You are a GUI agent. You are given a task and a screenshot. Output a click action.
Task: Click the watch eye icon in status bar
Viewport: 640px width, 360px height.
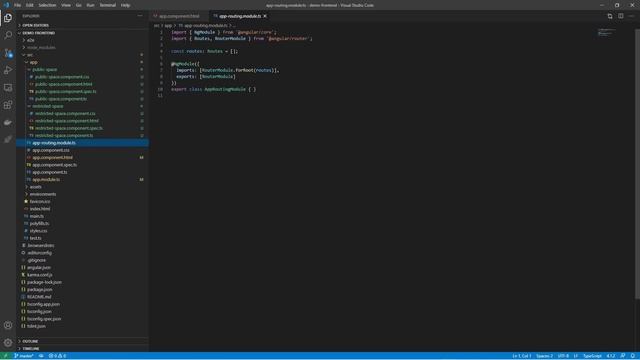click(x=41, y=356)
